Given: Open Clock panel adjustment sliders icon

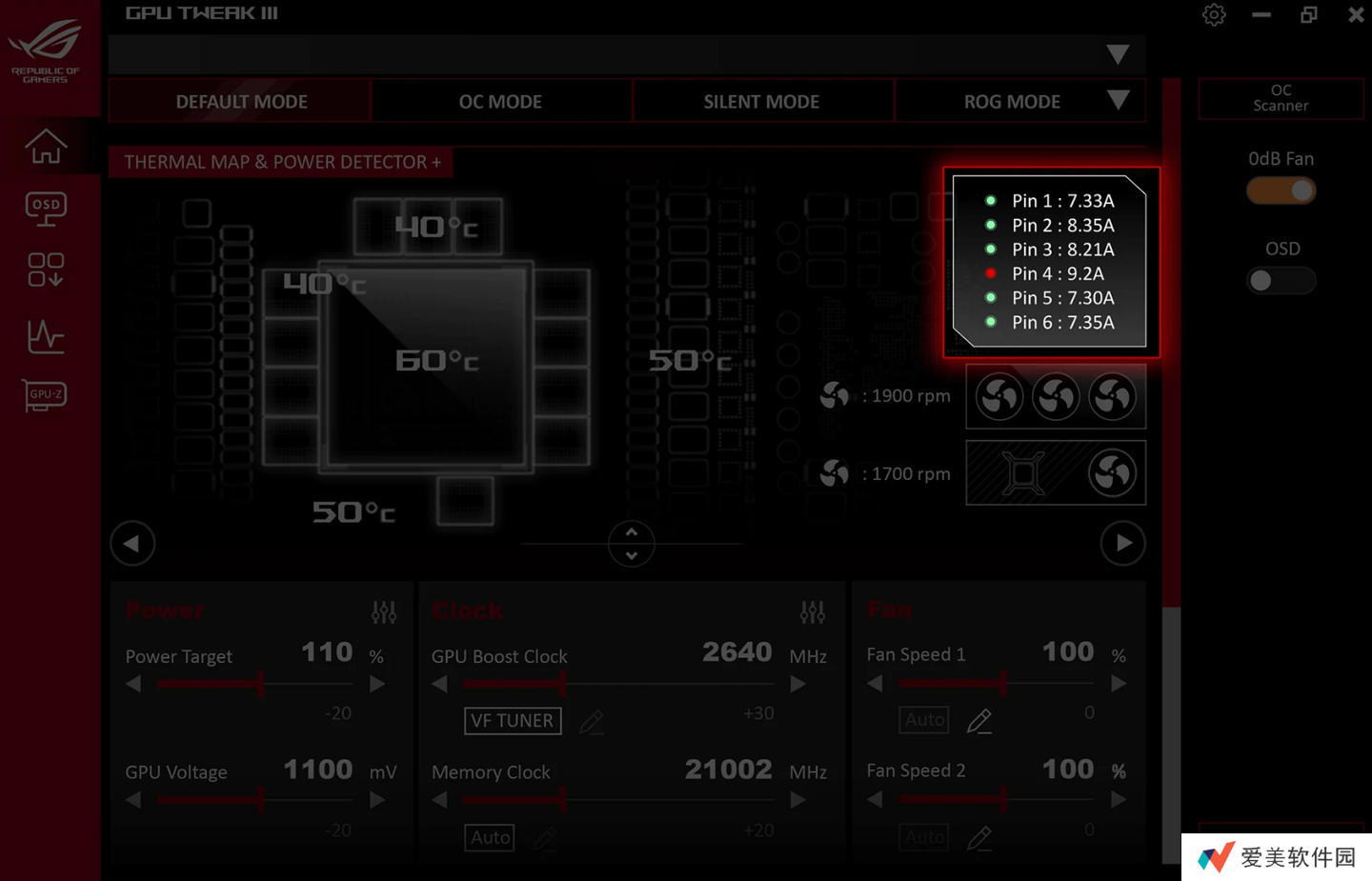Looking at the screenshot, I should (813, 611).
